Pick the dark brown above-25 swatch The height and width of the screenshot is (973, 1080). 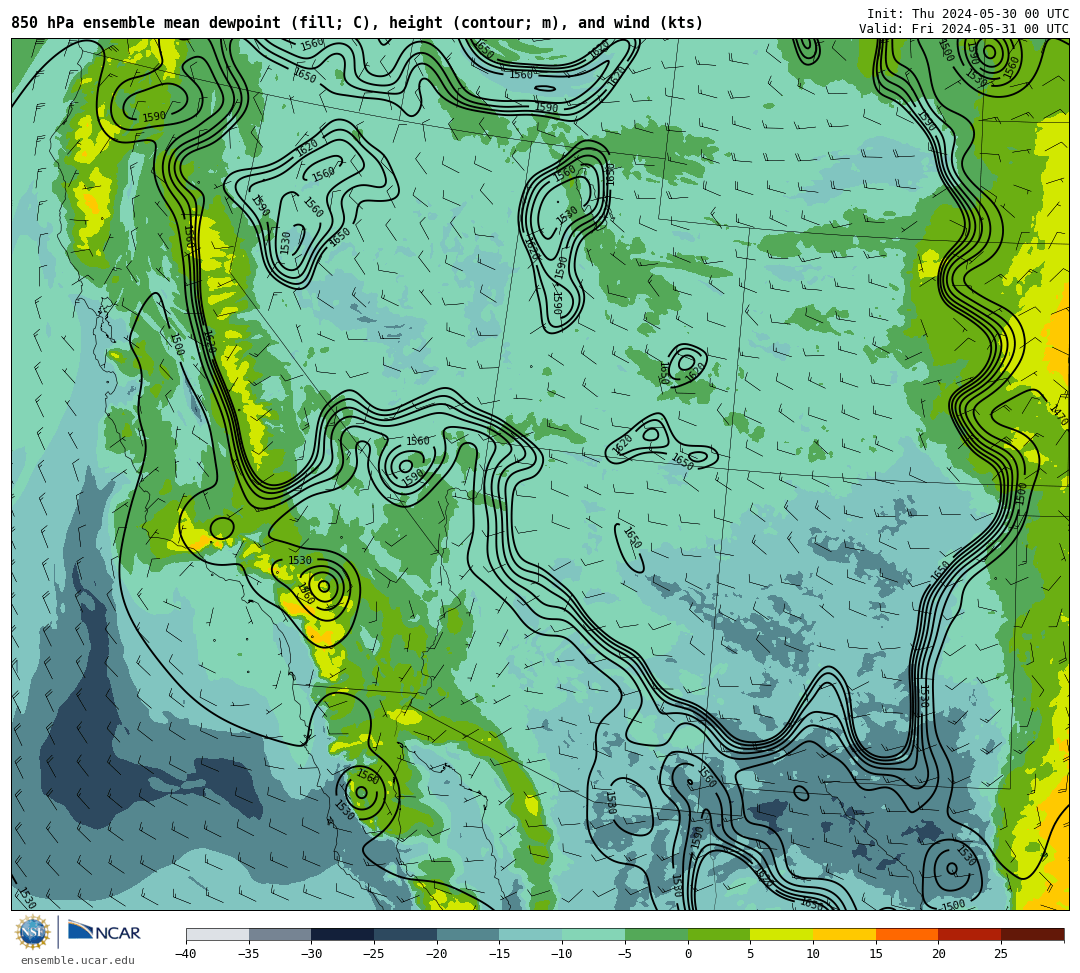1032,934
